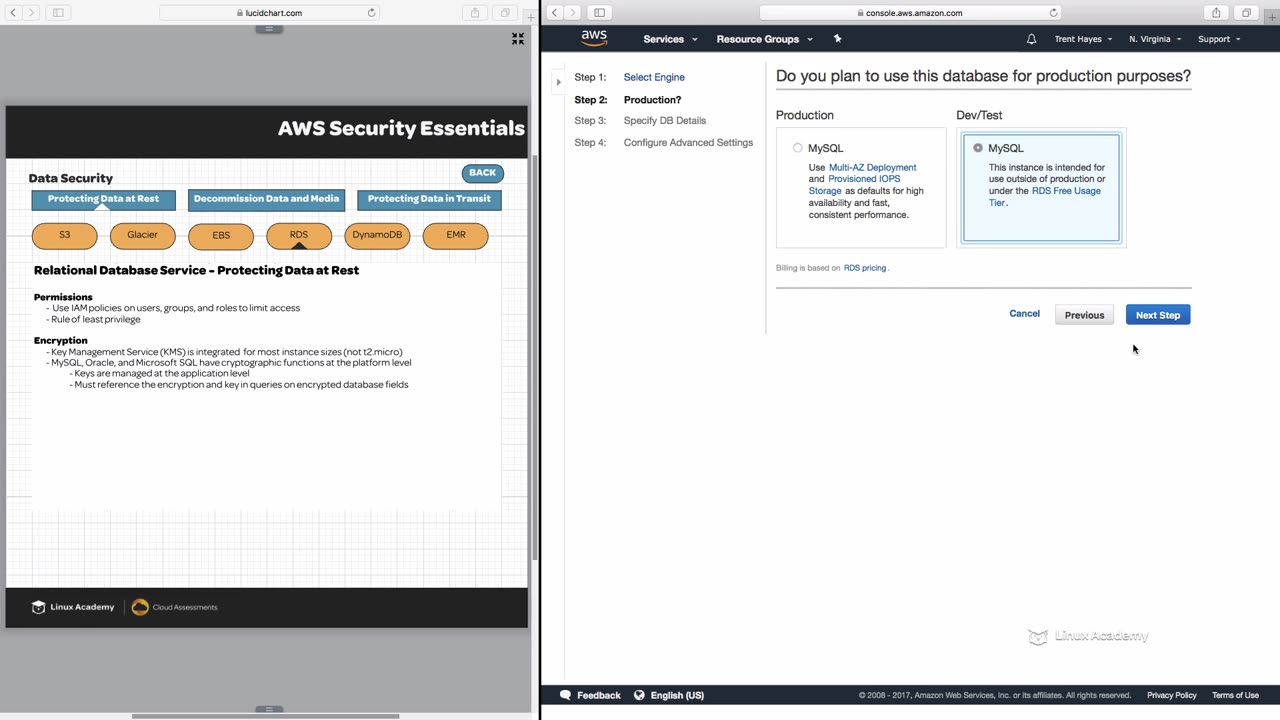Open the Trent Hayes account menu
This screenshot has height=720, width=1280.
pyautogui.click(x=1083, y=39)
